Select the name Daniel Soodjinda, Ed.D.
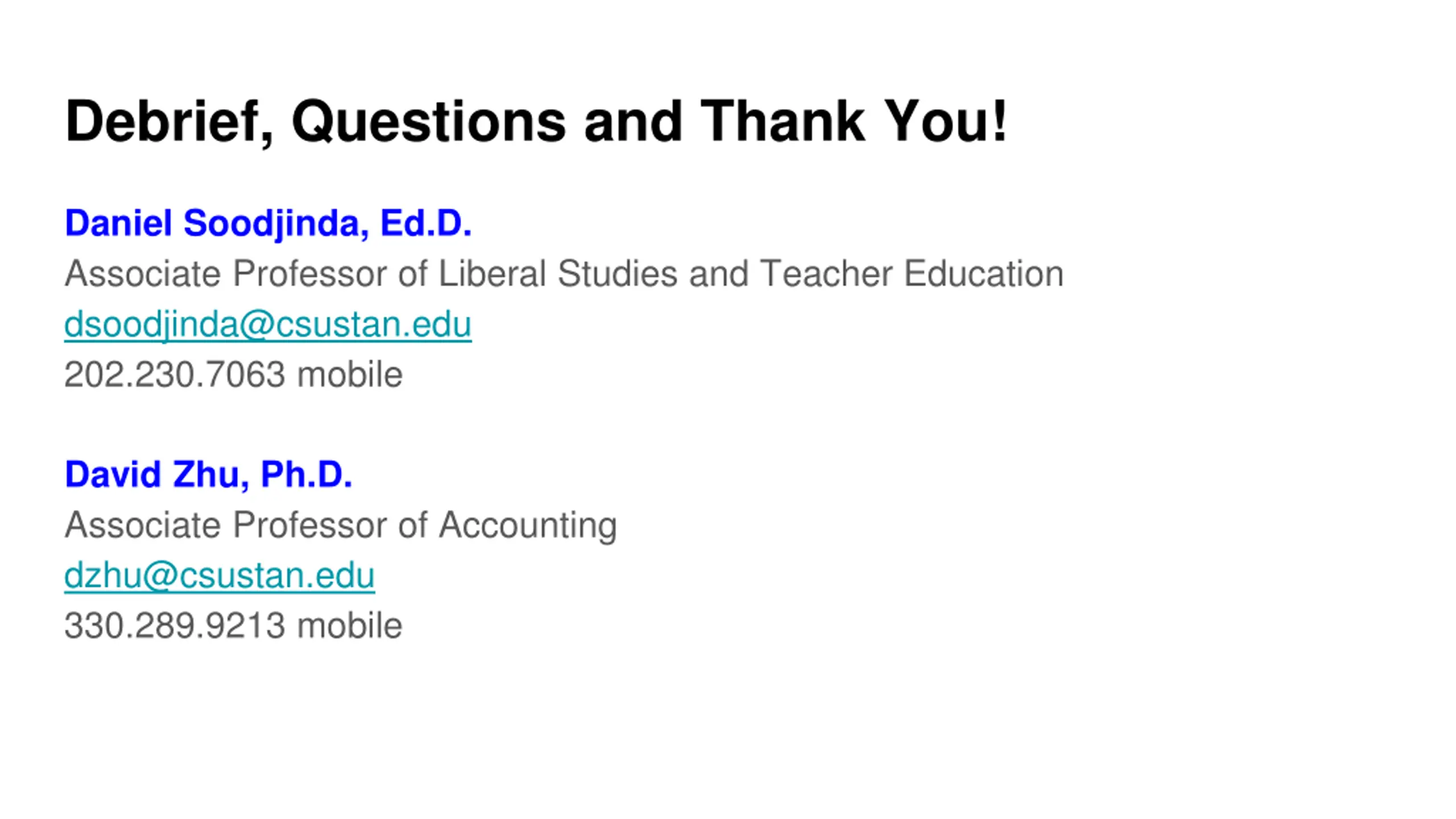The width and height of the screenshot is (1456, 819). (x=268, y=222)
